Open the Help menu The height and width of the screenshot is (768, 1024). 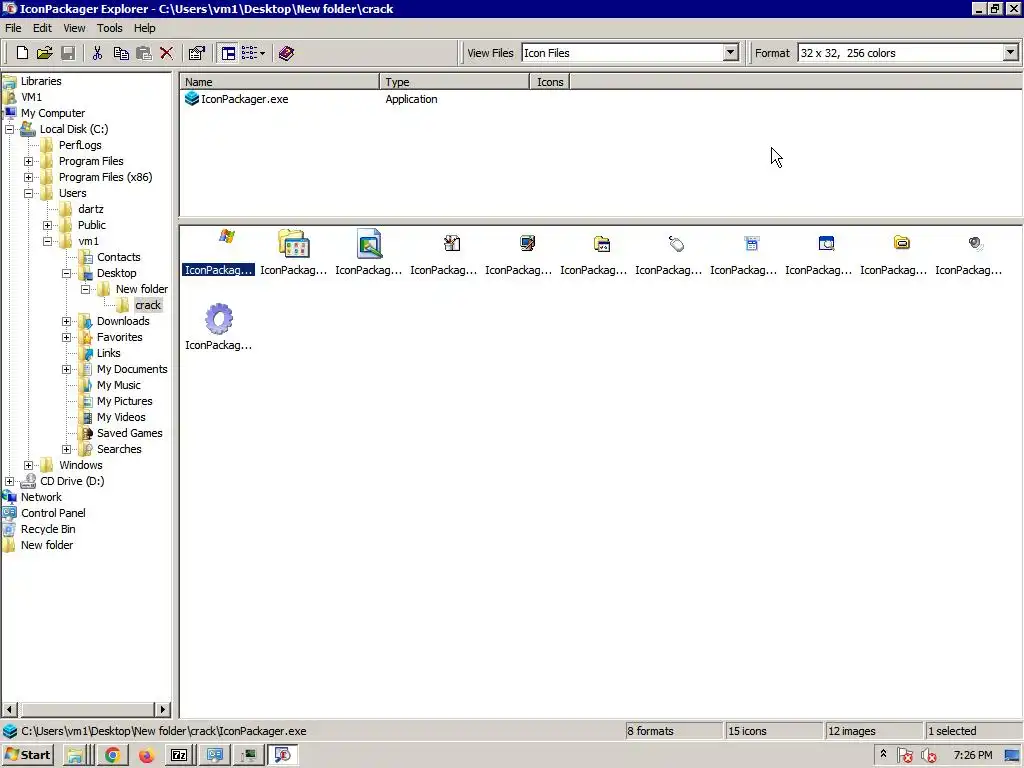click(144, 28)
